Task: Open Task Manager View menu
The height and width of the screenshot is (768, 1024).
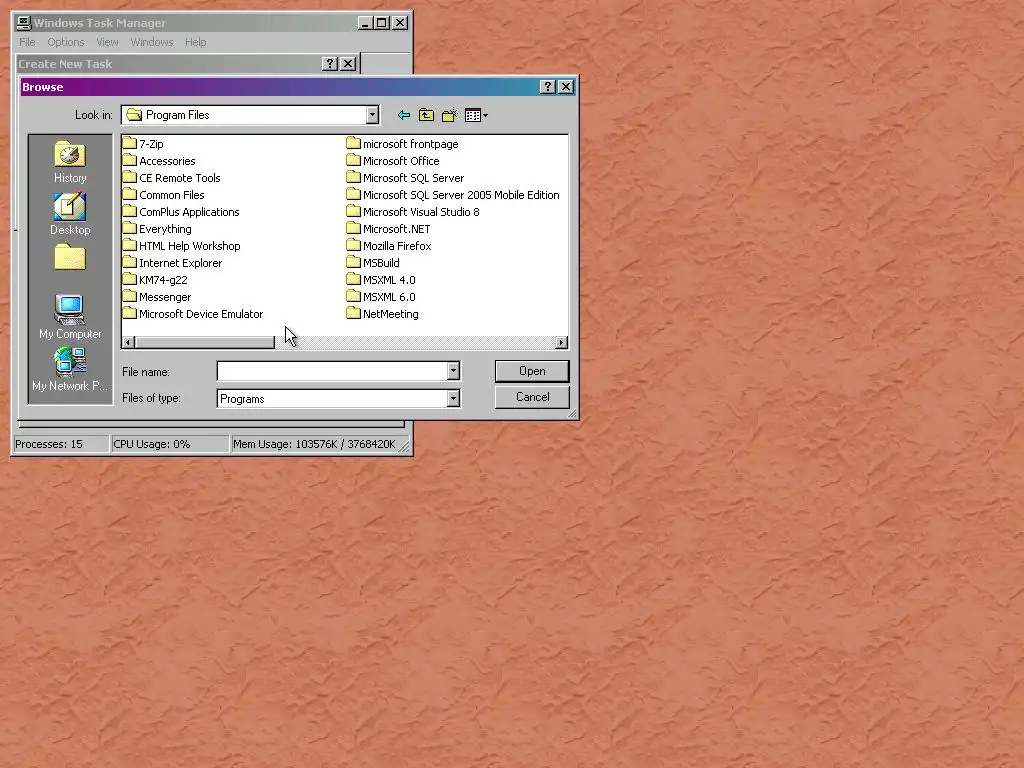Action: click(x=107, y=42)
